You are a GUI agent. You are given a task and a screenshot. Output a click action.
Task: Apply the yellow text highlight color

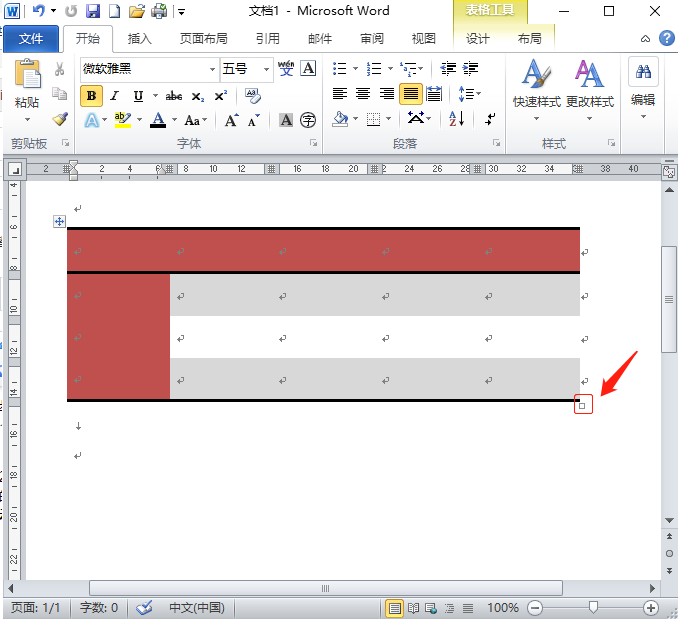(x=123, y=120)
